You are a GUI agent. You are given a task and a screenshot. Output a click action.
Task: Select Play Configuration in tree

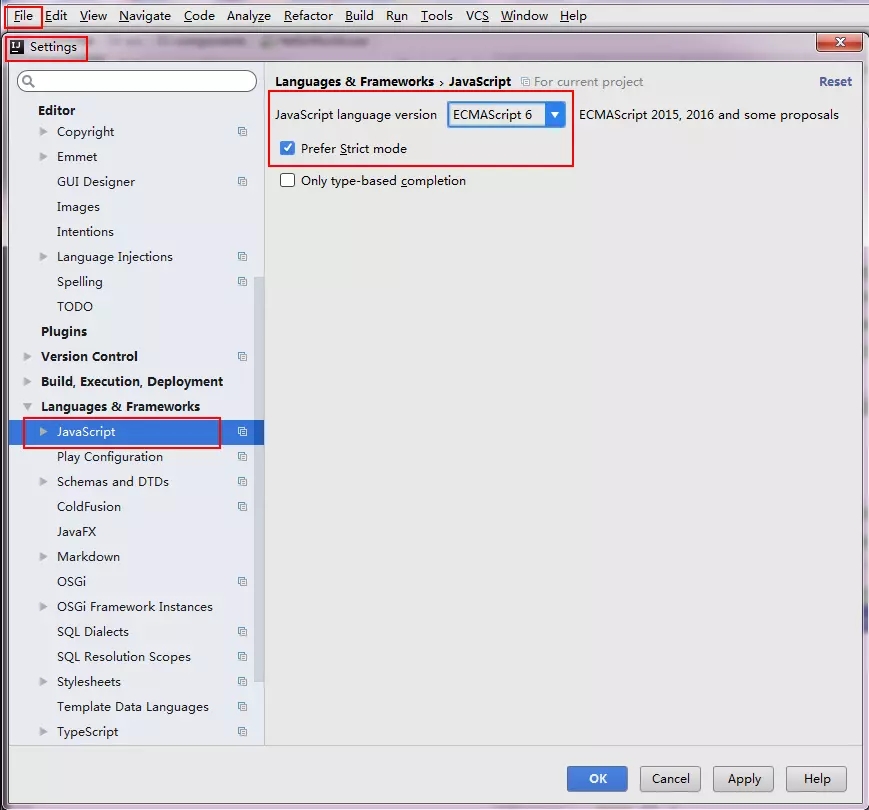point(110,457)
